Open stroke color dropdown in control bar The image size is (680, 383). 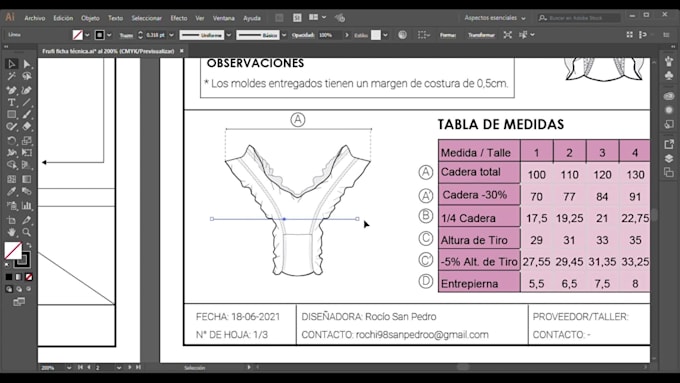(x=109, y=35)
